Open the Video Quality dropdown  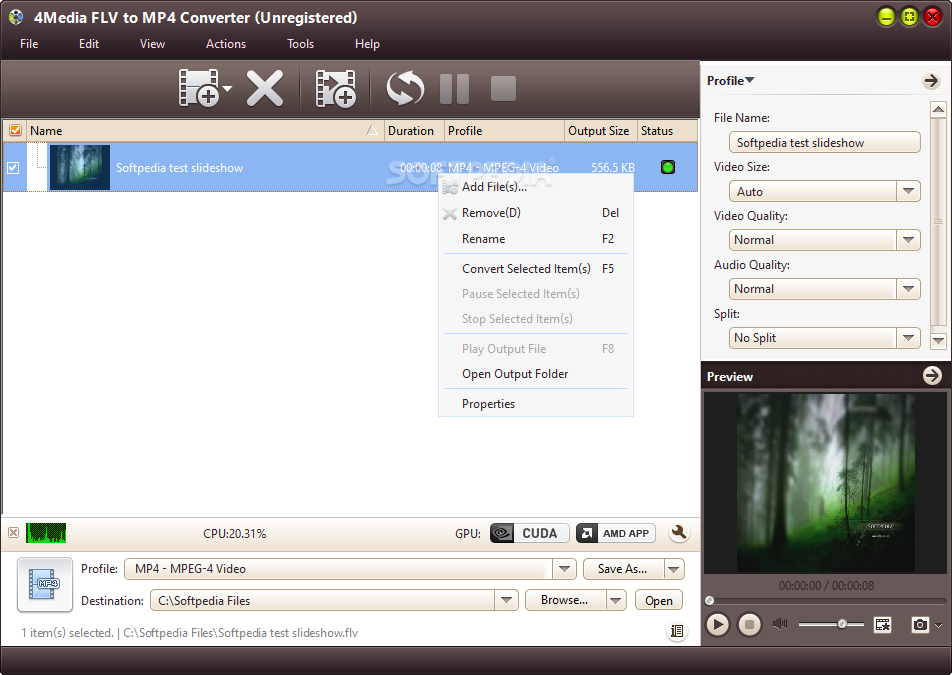pos(908,240)
